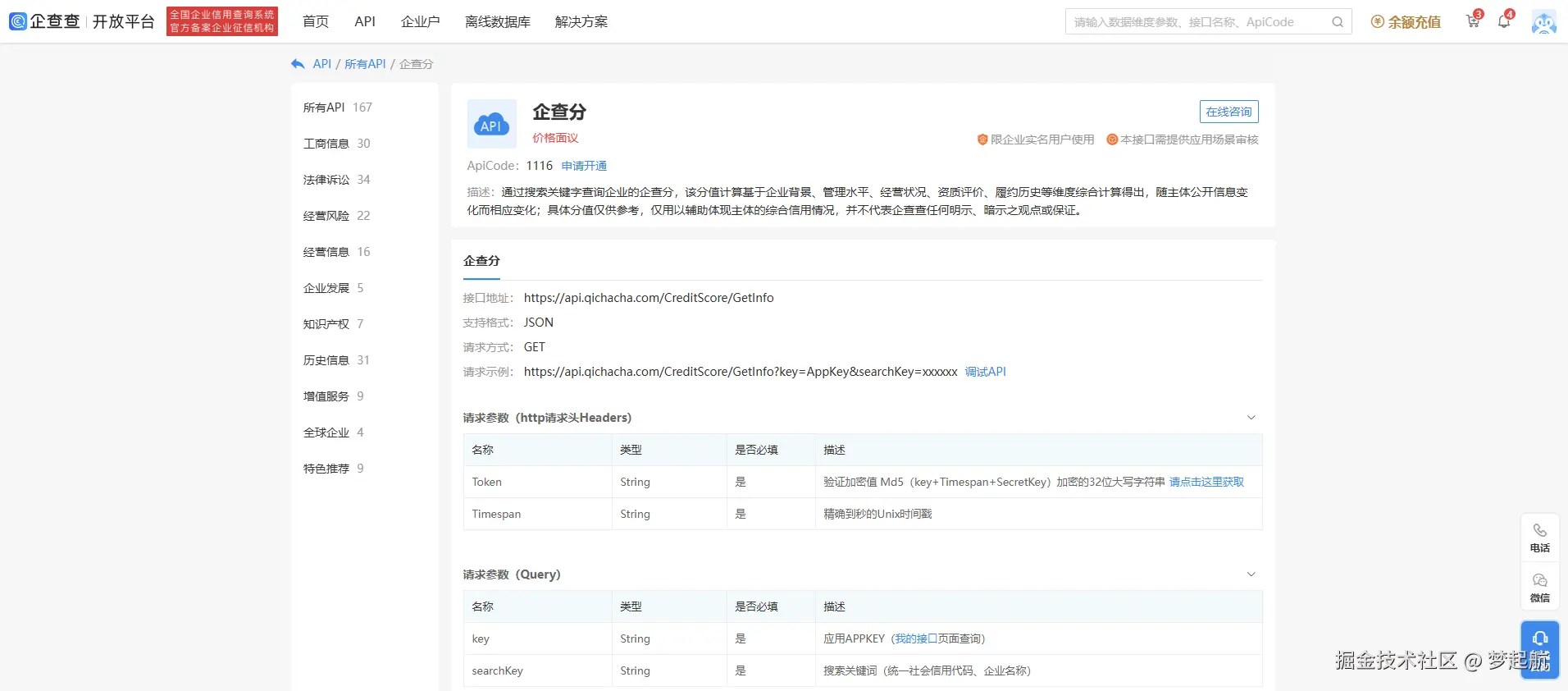The width and height of the screenshot is (1568, 691).
Task: Click the 限企业实名用户使用 shield icon
Action: (982, 140)
